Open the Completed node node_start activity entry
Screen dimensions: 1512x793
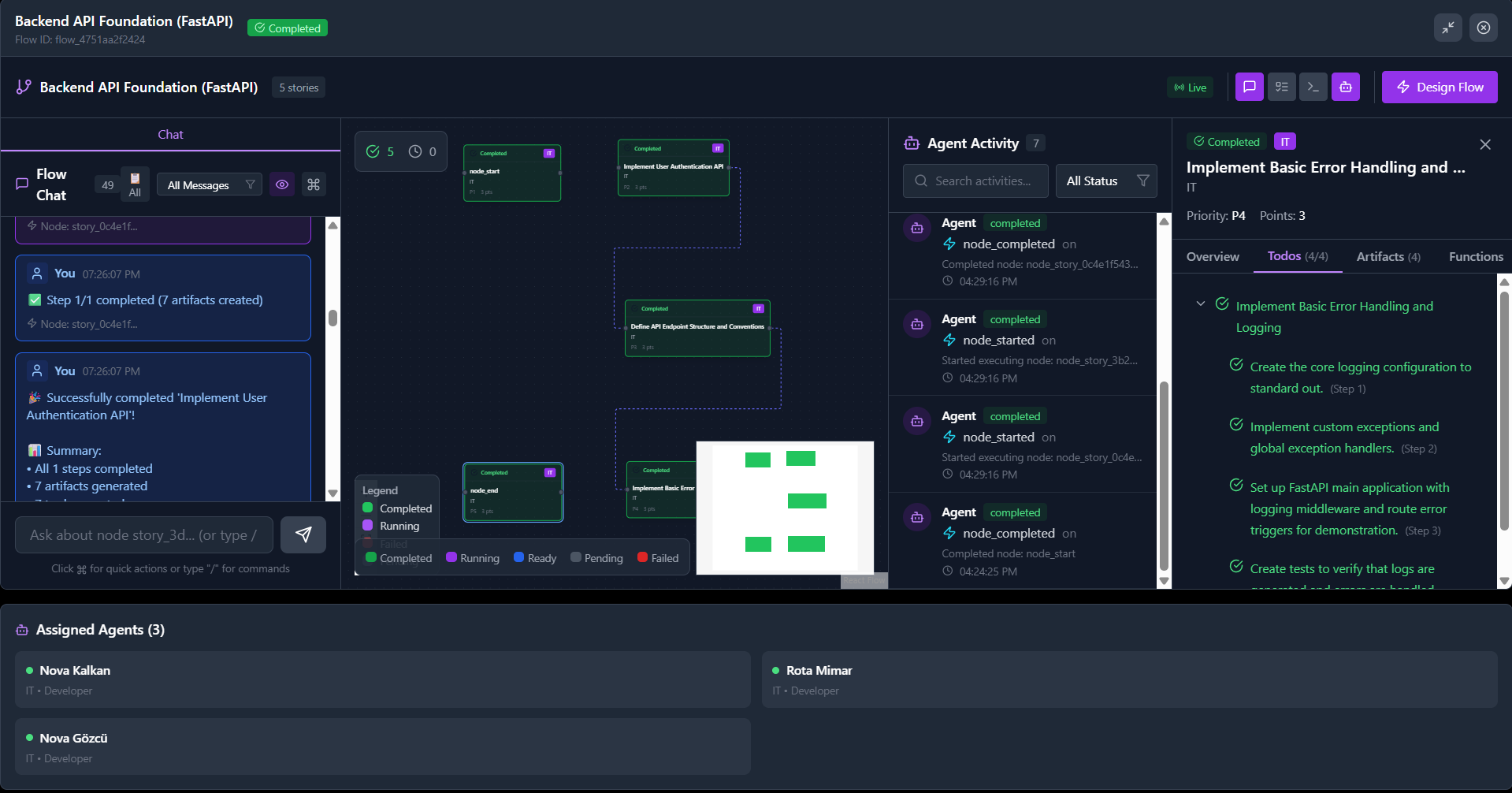coord(1023,541)
